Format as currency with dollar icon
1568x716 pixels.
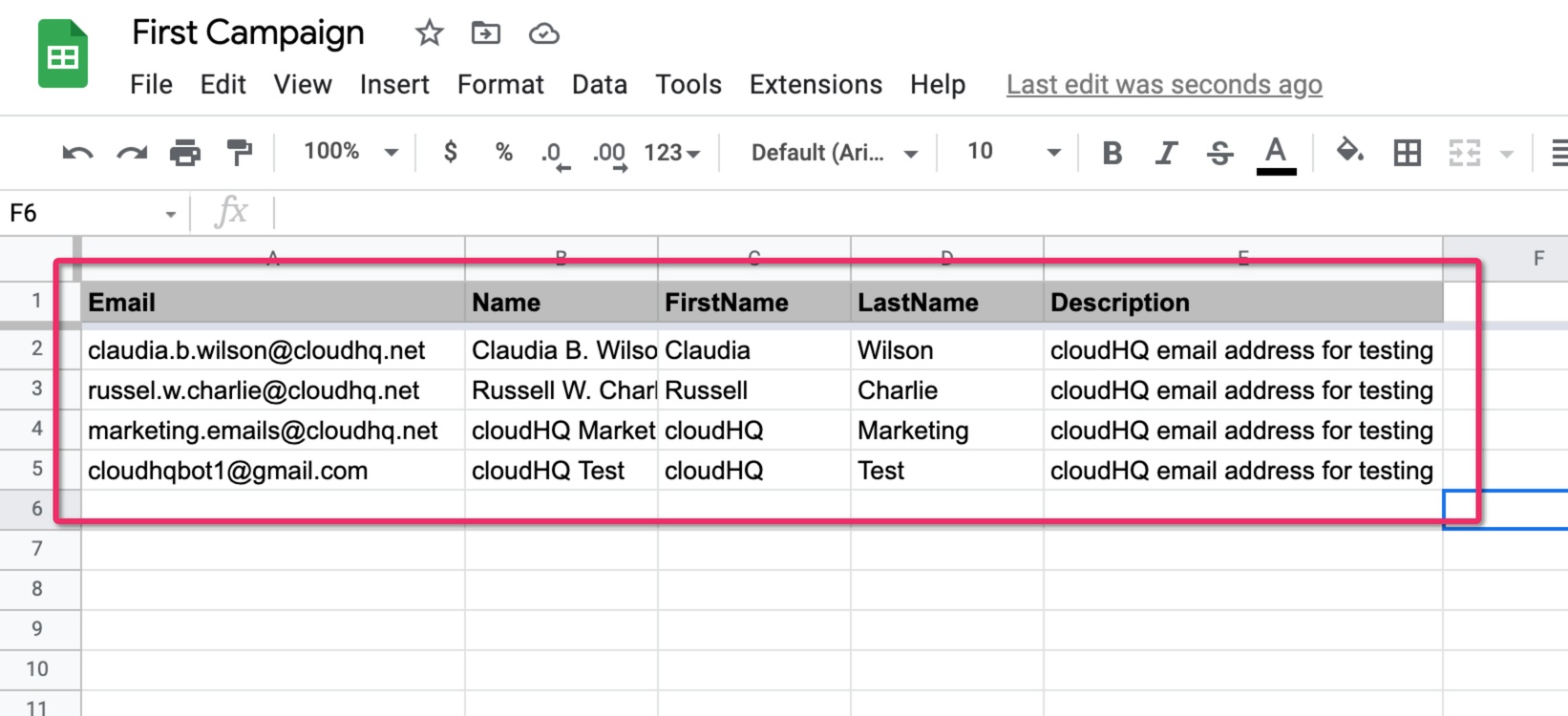tap(451, 152)
